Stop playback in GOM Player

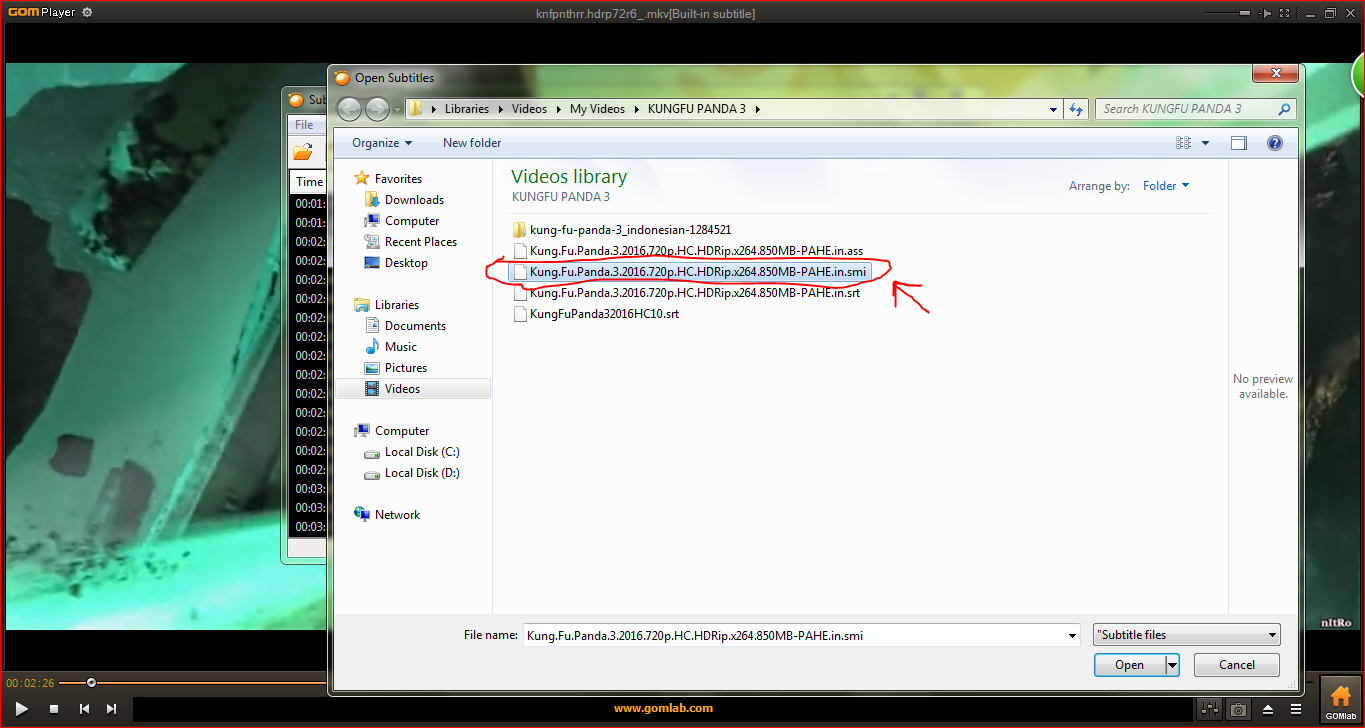pos(54,709)
